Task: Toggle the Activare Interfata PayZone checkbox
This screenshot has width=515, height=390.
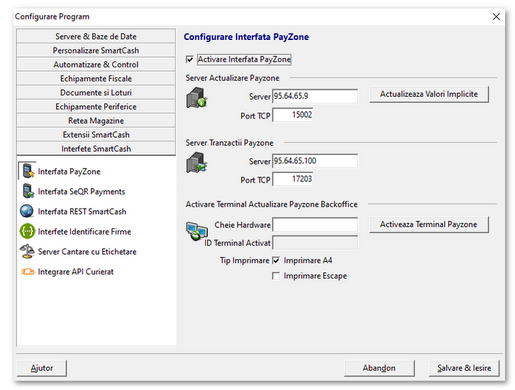Action: tap(190, 59)
